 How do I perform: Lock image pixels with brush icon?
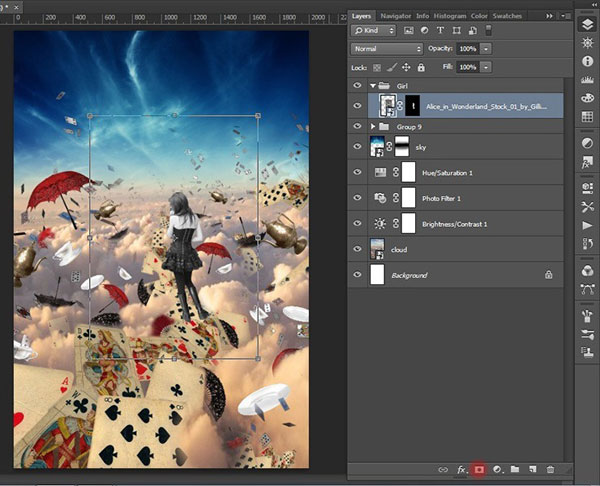pos(391,68)
